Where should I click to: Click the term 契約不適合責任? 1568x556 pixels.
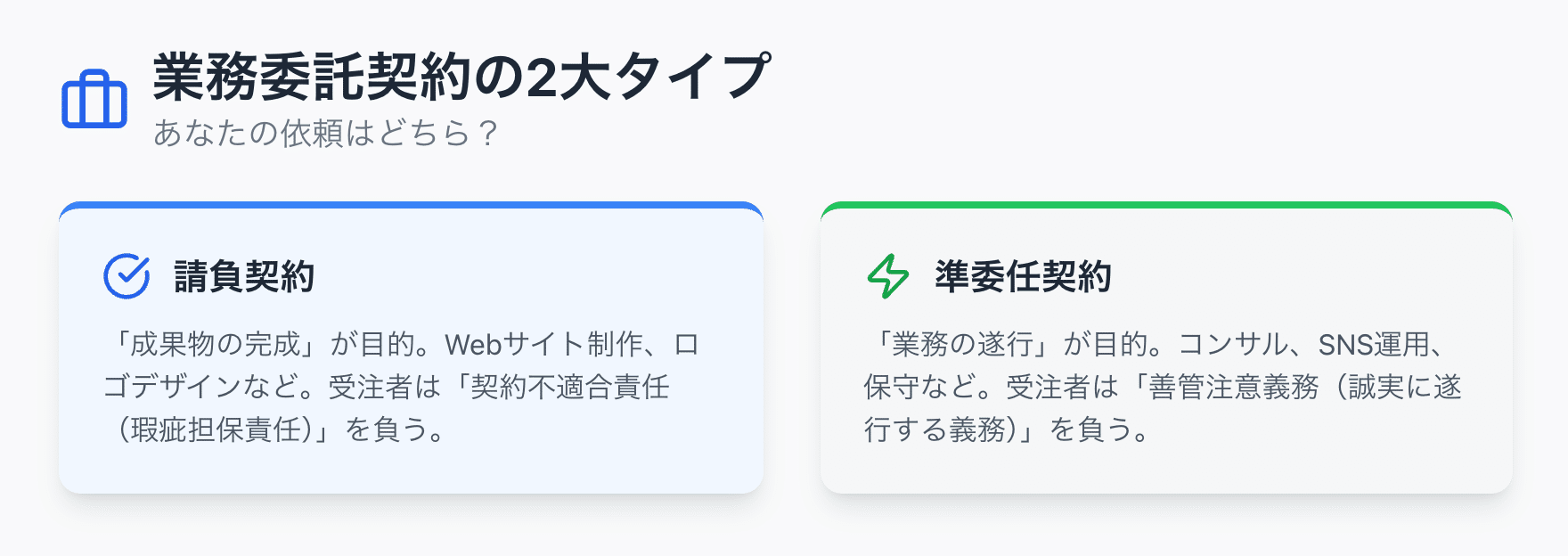tap(570, 387)
